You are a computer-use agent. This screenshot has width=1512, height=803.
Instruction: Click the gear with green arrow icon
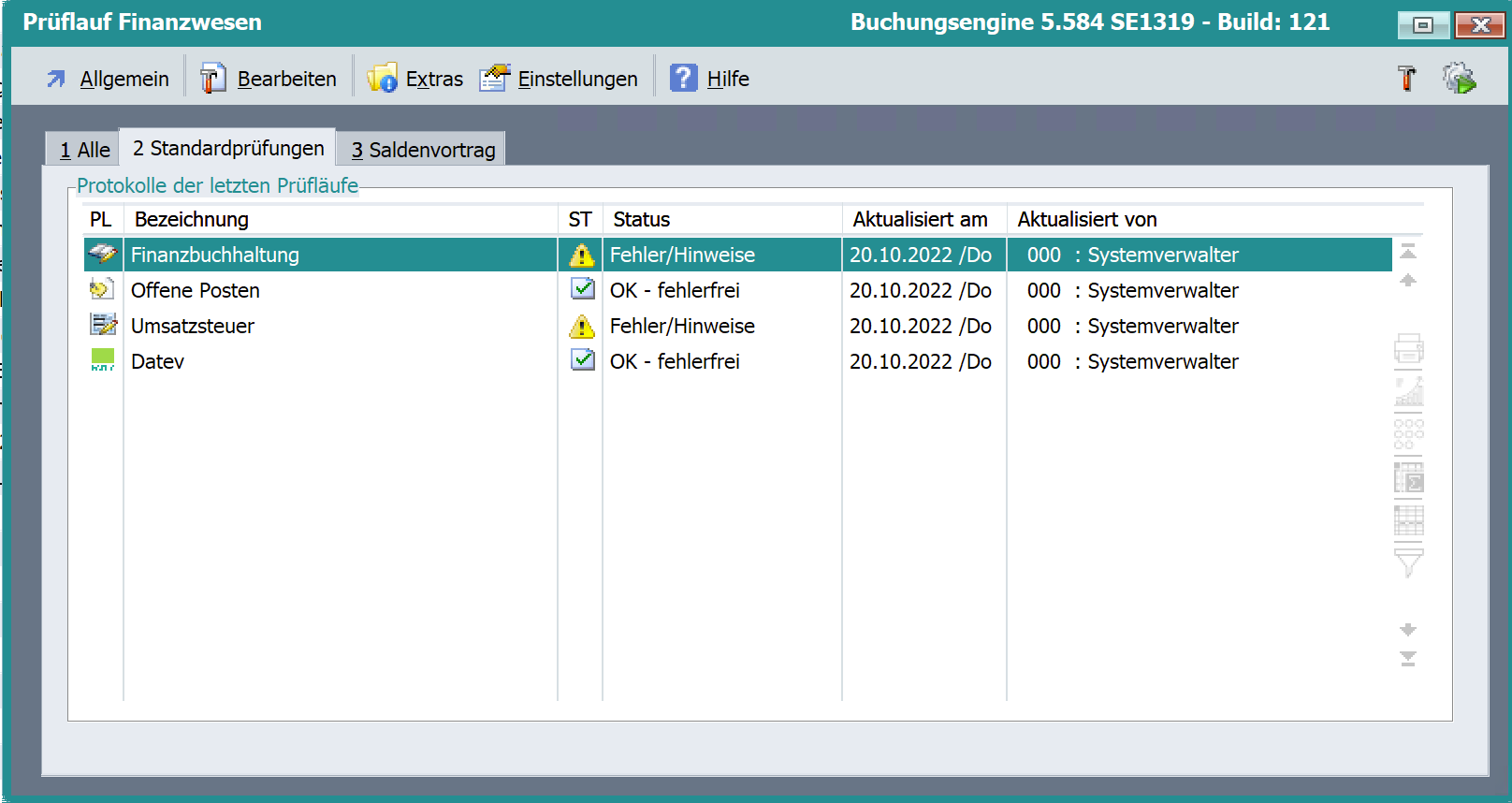point(1459,79)
